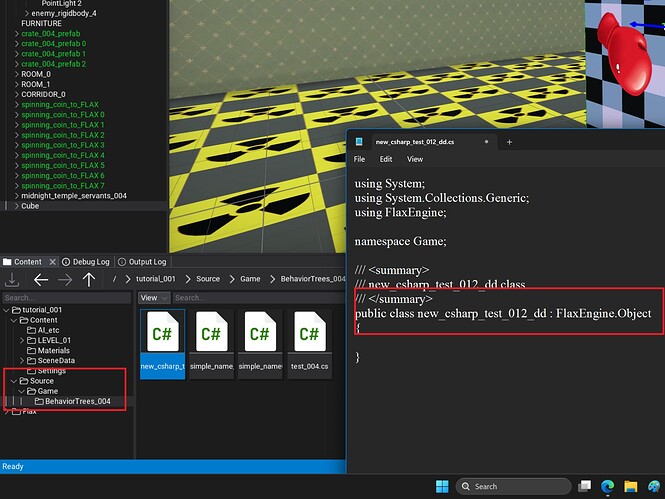The width and height of the screenshot is (665, 499).
Task: Select BehaviorTrees_004 folder in tree
Action: coord(77,401)
